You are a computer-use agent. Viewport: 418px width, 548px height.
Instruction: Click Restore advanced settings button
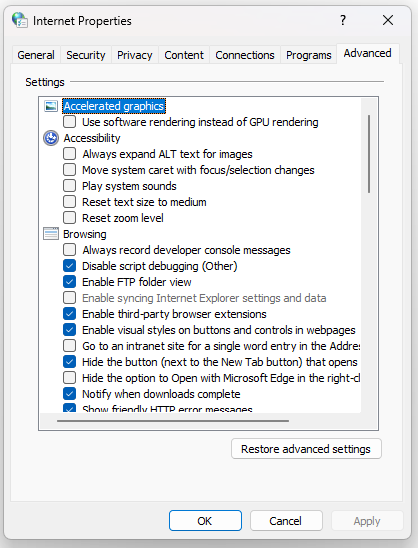[306, 449]
